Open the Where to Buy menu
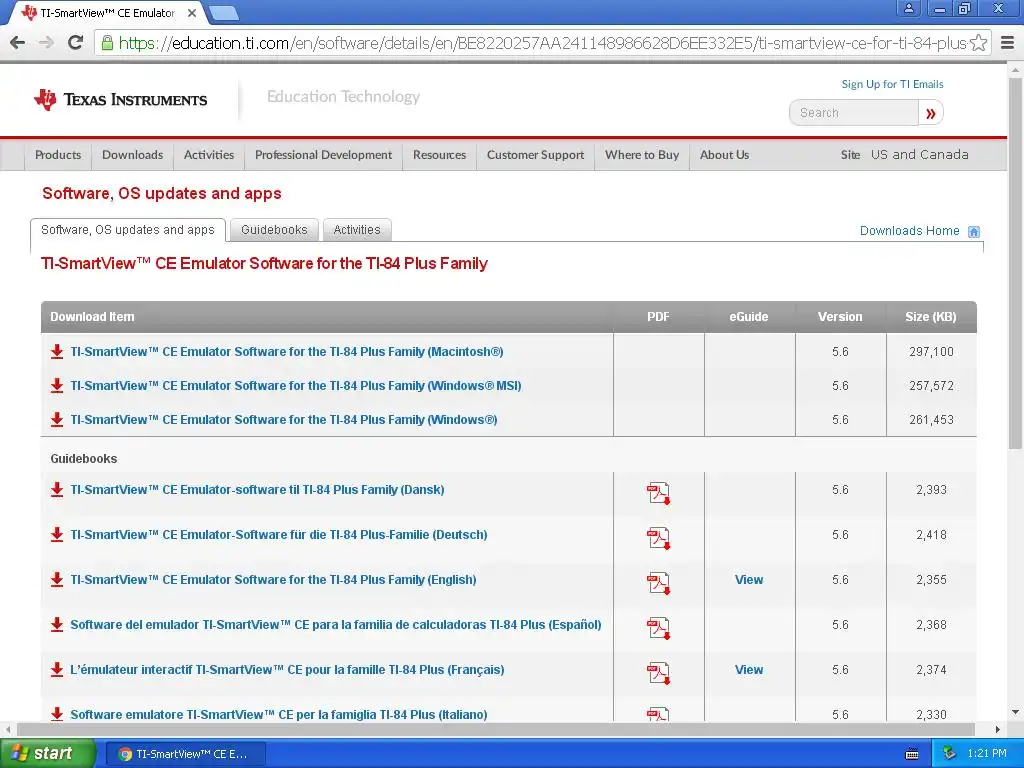 click(x=642, y=155)
